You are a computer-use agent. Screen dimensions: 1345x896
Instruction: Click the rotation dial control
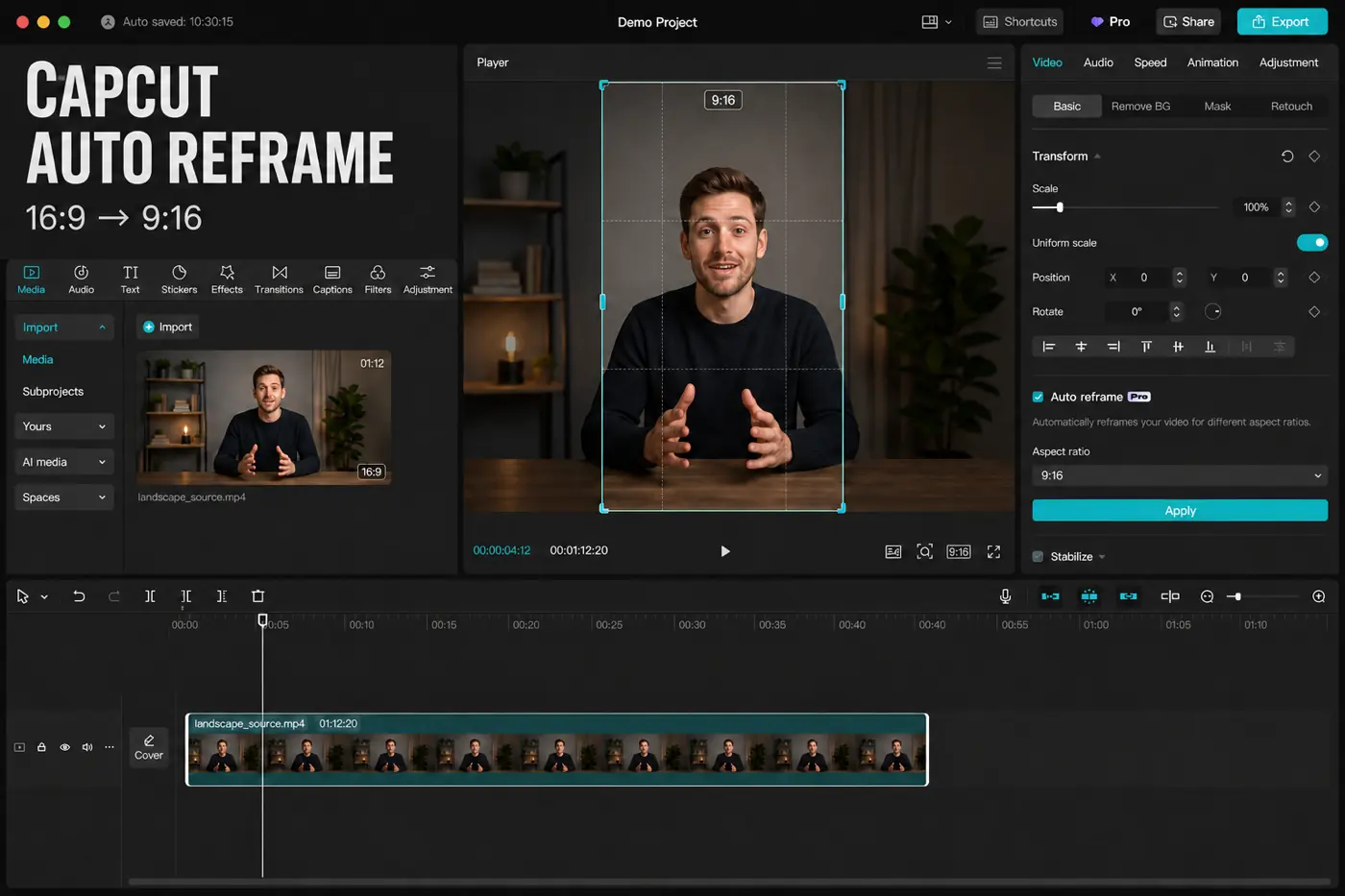tap(1212, 311)
